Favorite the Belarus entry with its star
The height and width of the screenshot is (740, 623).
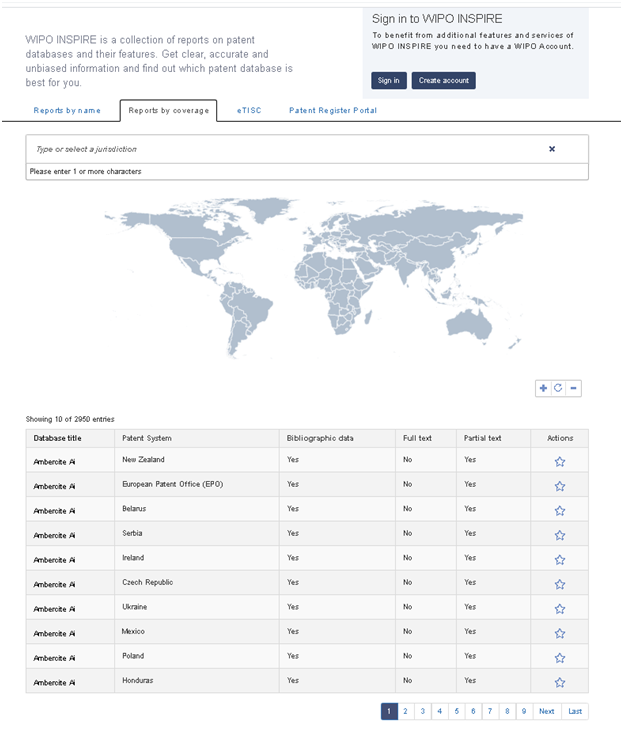click(560, 511)
